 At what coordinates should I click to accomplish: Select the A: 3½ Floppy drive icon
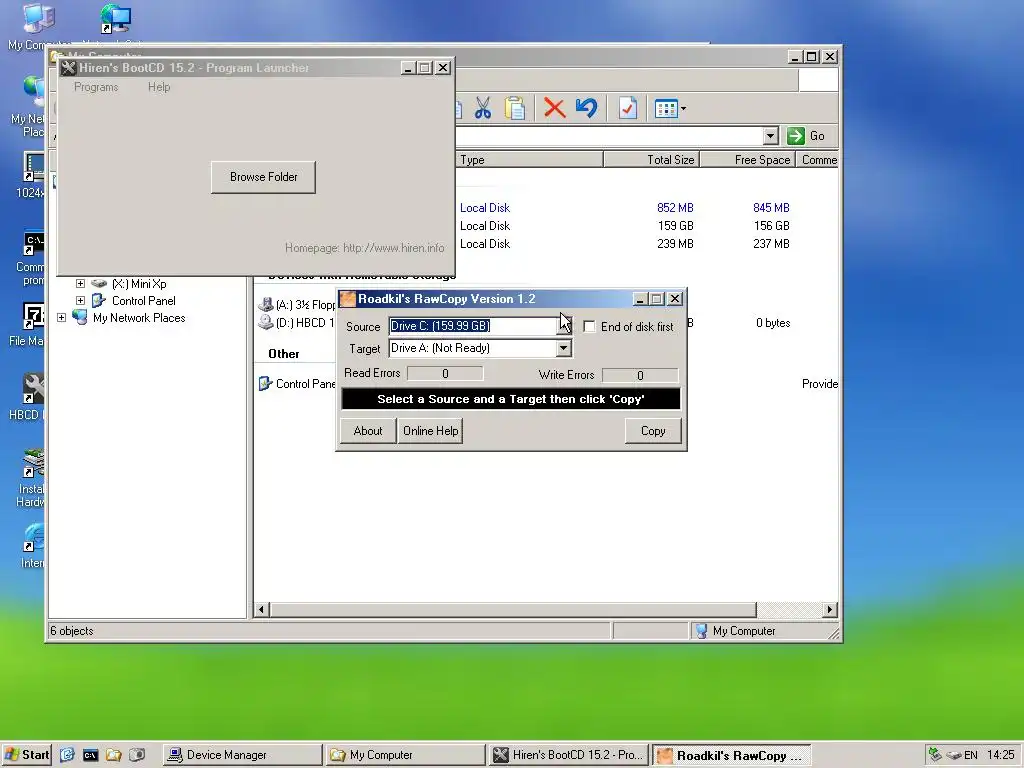(265, 304)
